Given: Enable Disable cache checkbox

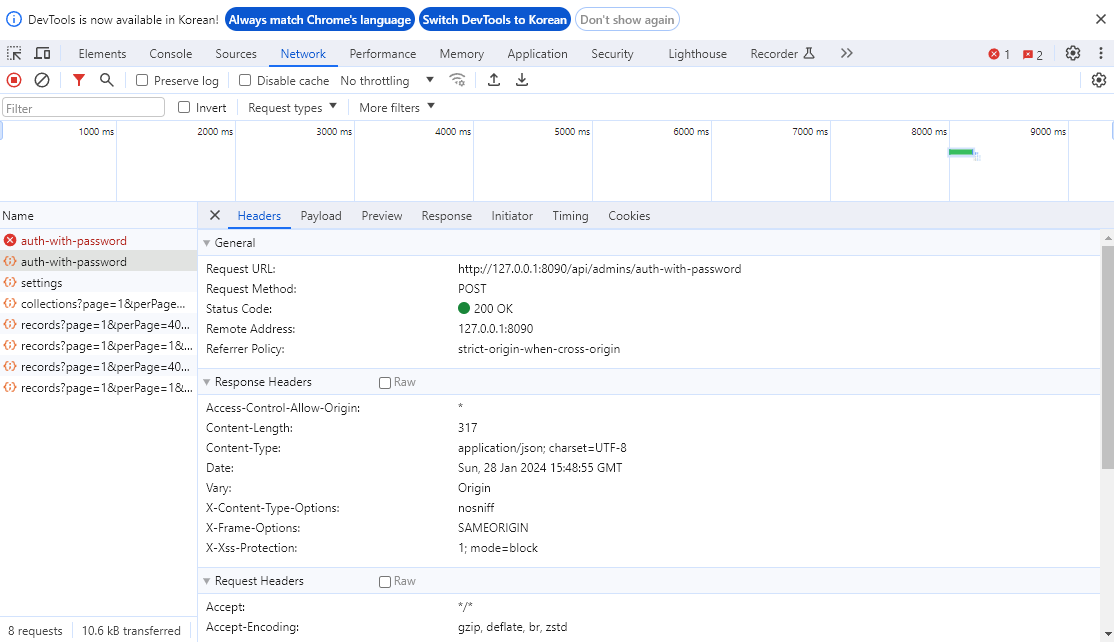Looking at the screenshot, I should [245, 80].
